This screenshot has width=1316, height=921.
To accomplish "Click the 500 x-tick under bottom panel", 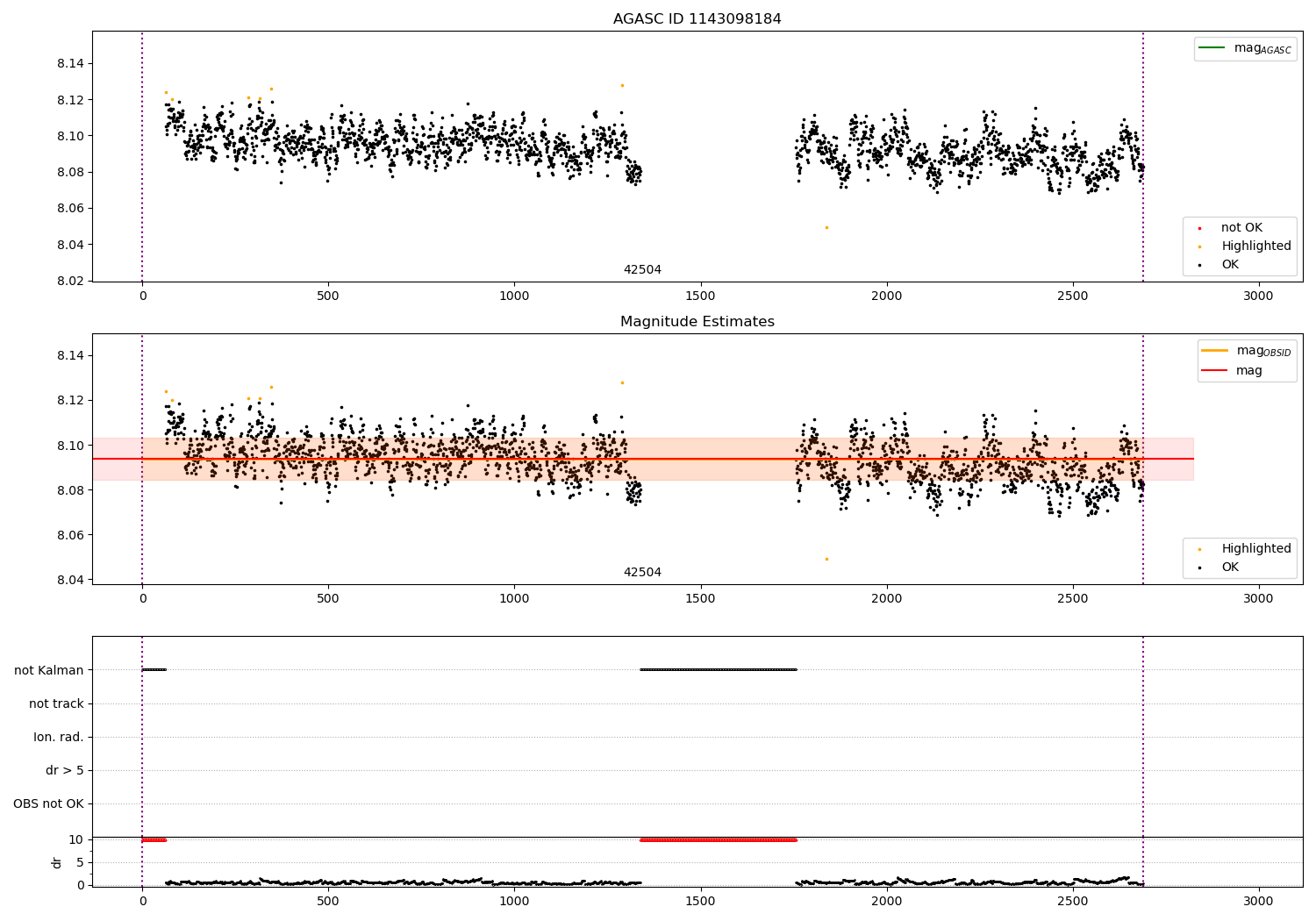I will (328, 900).
